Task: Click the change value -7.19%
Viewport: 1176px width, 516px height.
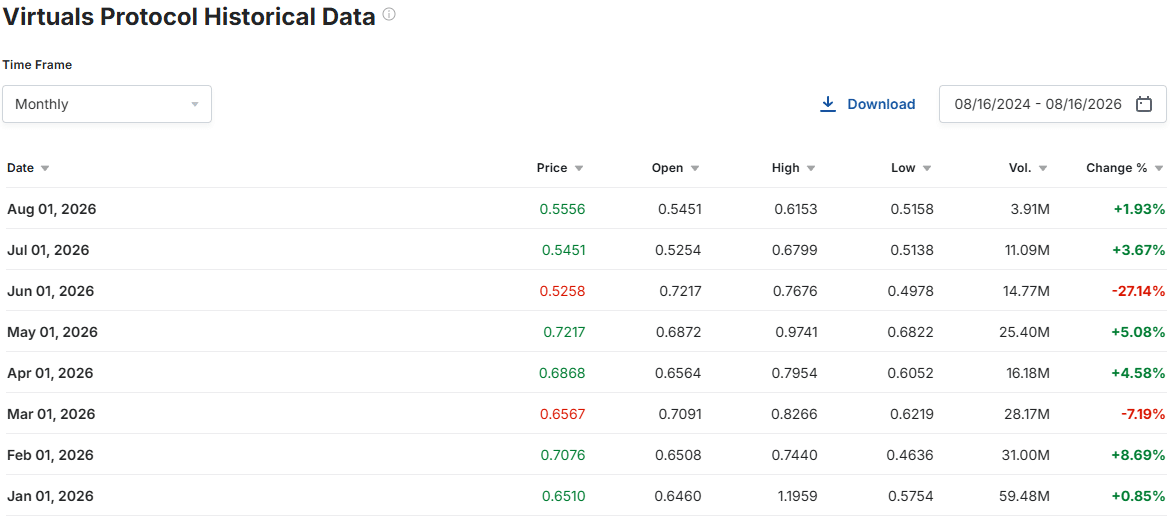Action: 1142,414
